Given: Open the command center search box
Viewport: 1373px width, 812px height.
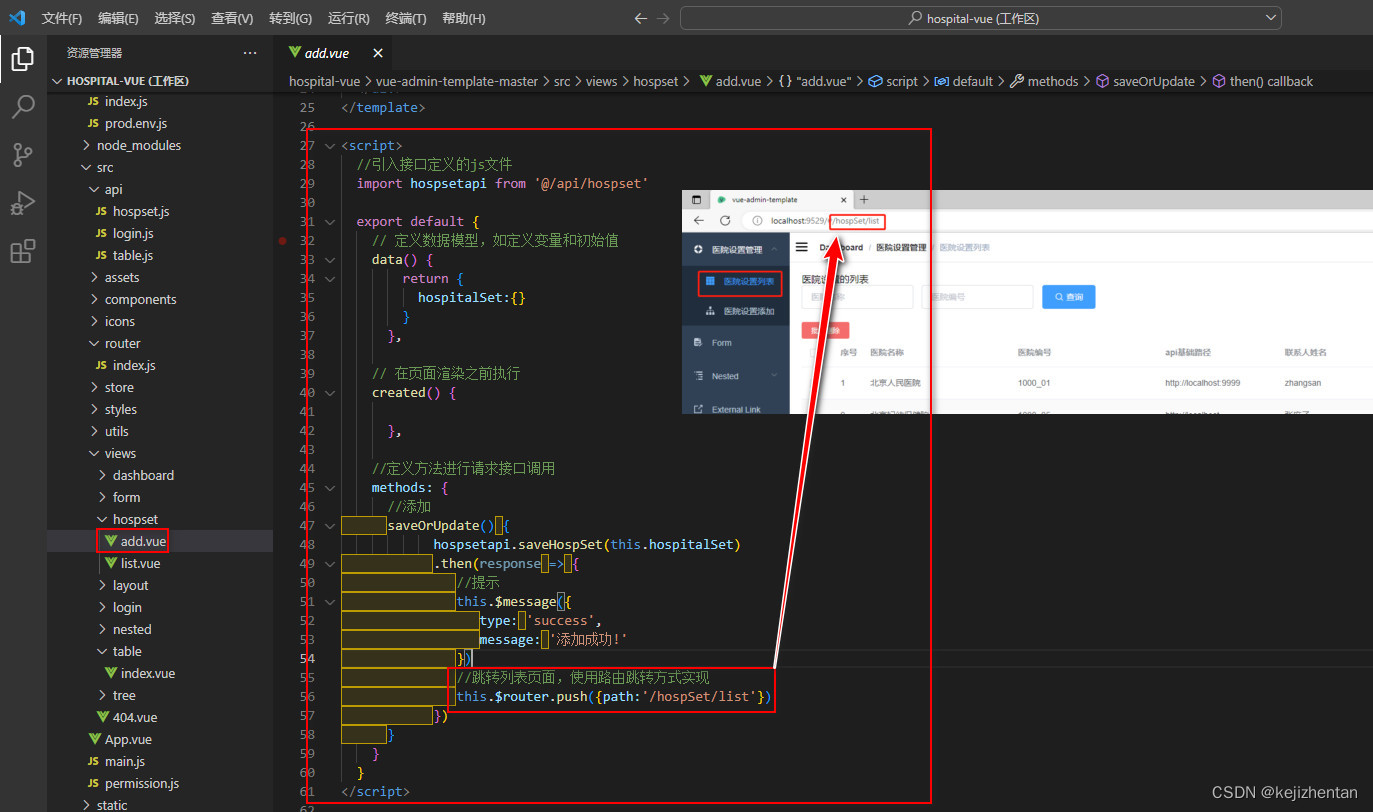Looking at the screenshot, I should click(x=980, y=18).
